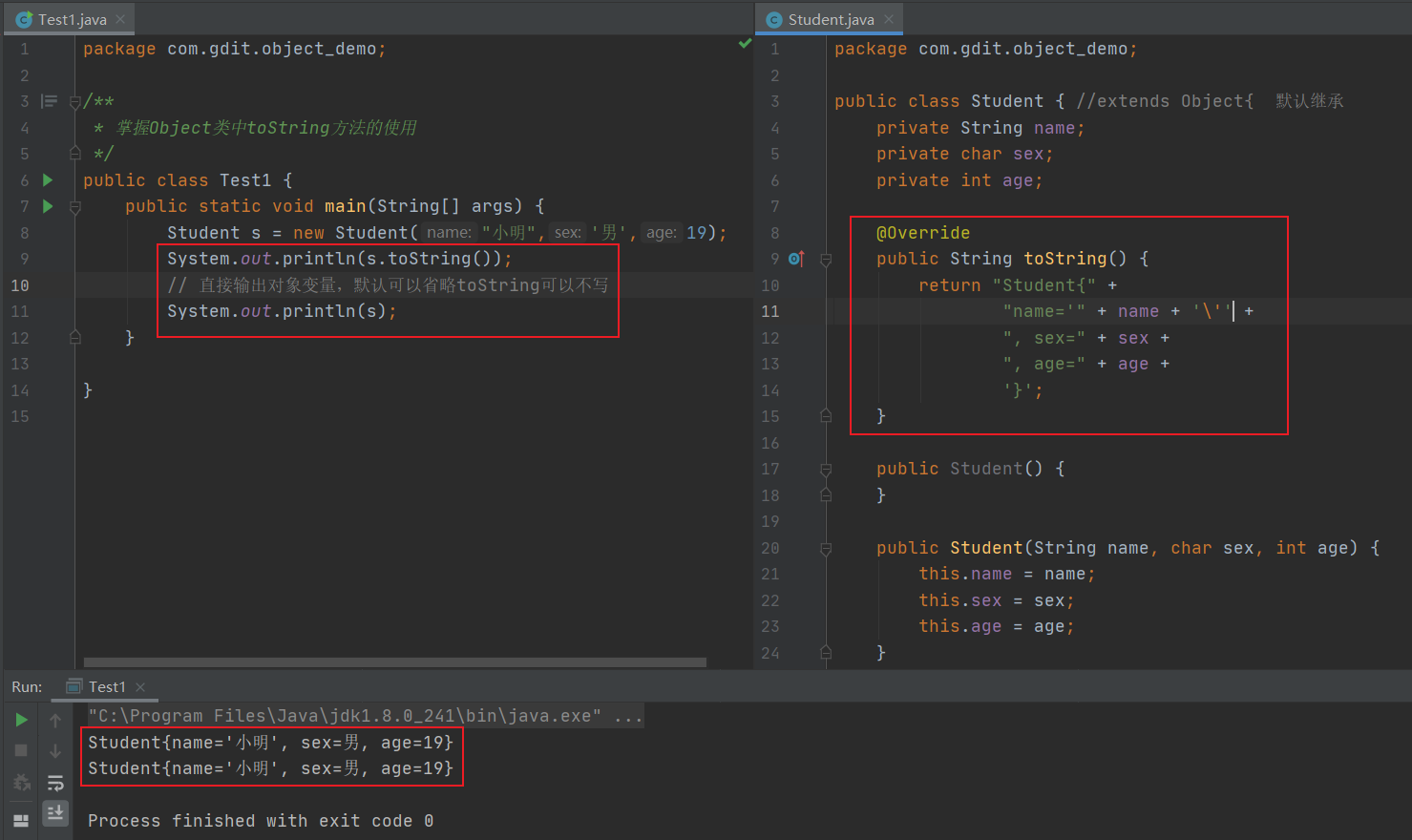Image resolution: width=1412 pixels, height=840 pixels.
Task: Click the Down the Stack Trace arrow
Action: click(x=55, y=751)
